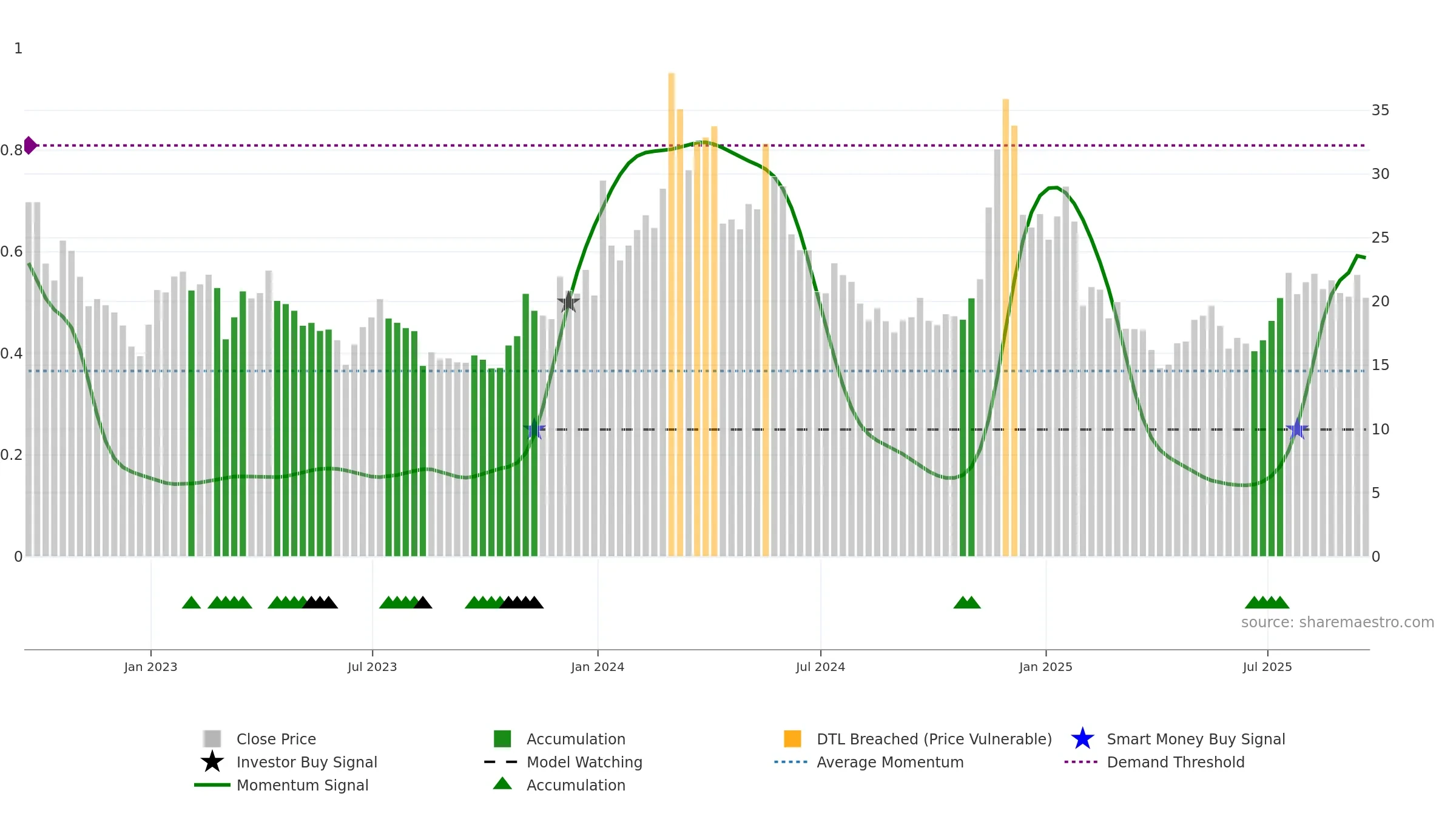The image size is (1456, 819).
Task: Click the green accumulation triangles near Oct 2024
Action: coord(967,602)
